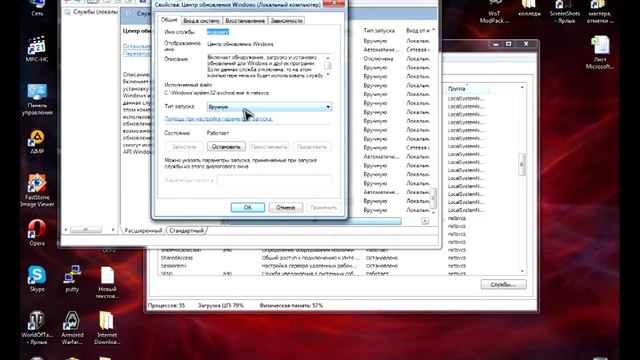Viewport: 640px width, 360px height.
Task: Open the Network desktop icon
Action: point(37,8)
